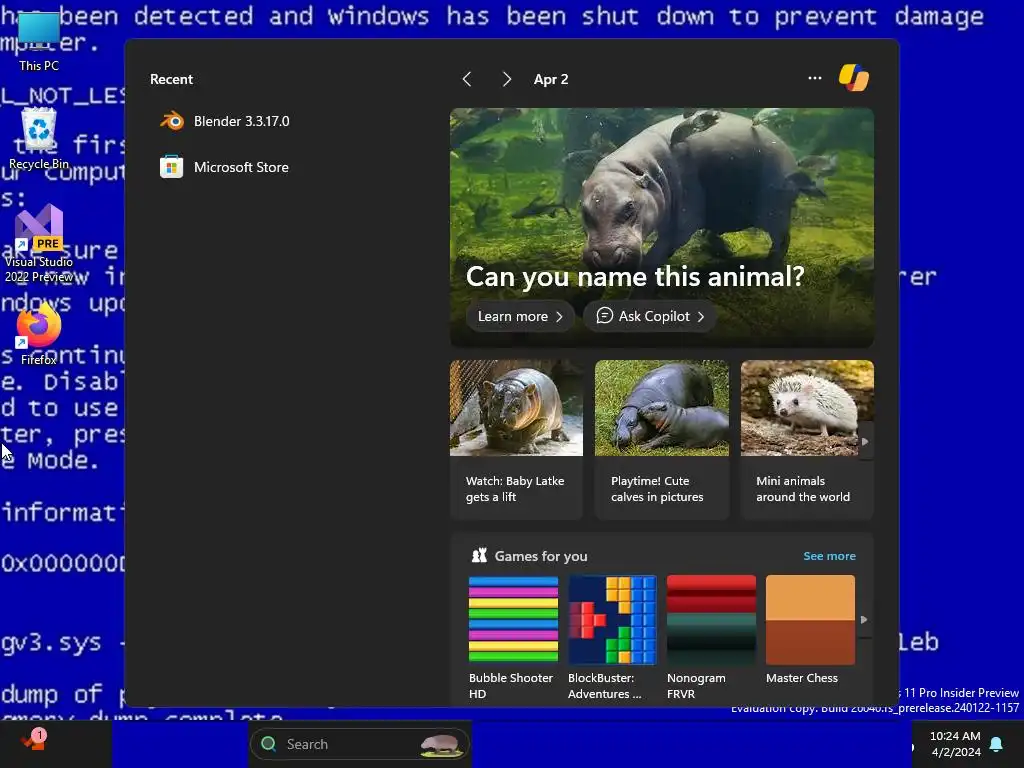Open BlockBuster: Adventures game
The image size is (1024, 768).
click(x=612, y=638)
